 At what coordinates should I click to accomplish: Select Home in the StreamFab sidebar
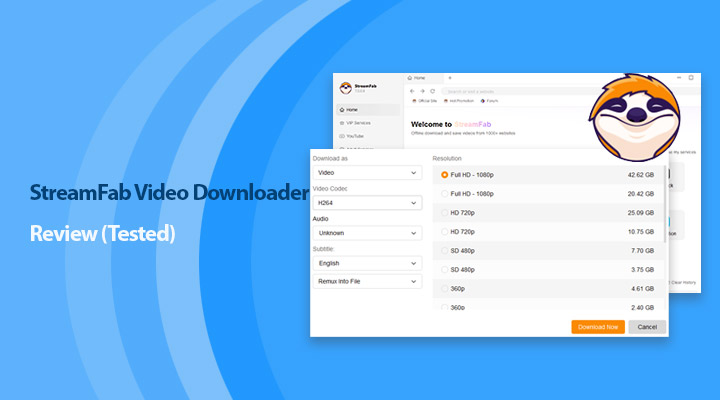[x=368, y=110]
